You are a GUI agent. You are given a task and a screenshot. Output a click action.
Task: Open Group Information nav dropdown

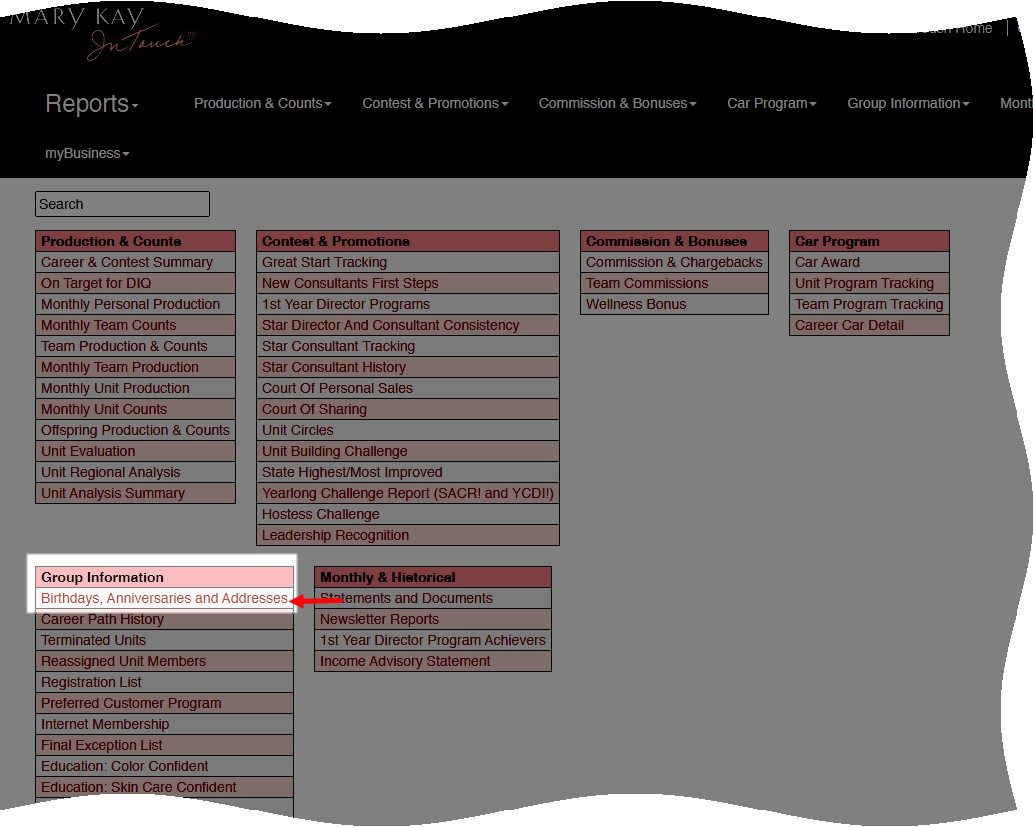coord(908,104)
